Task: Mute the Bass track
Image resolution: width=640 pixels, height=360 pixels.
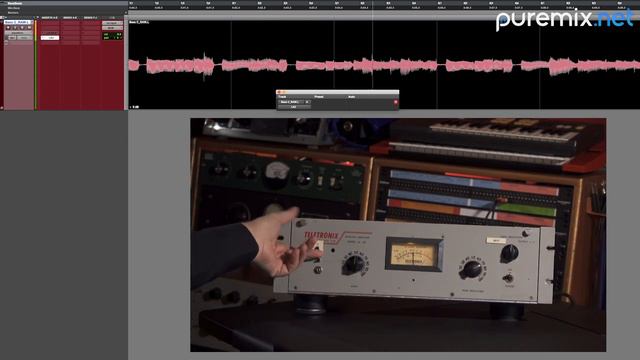Action: 29,27
